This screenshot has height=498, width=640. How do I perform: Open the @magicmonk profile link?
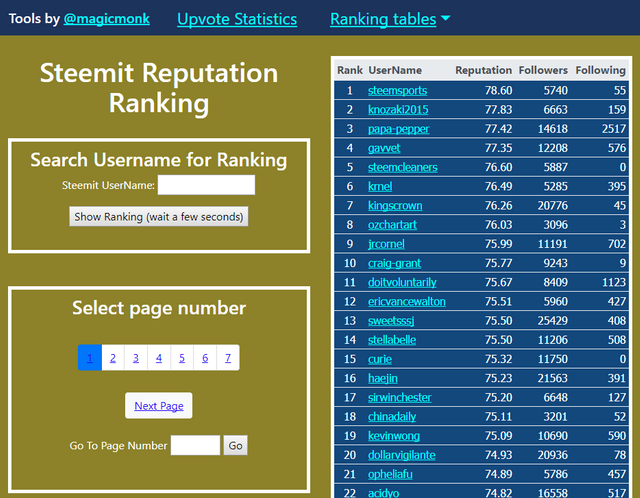107,19
